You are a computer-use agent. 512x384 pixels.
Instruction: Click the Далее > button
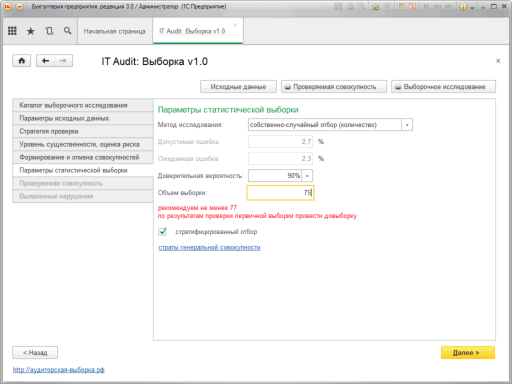pos(468,353)
